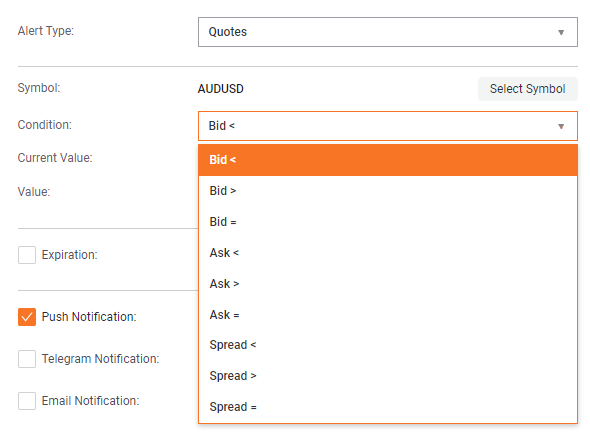This screenshot has width=590, height=435.
Task: Select the 'Spread =' option
Action: tap(388, 407)
